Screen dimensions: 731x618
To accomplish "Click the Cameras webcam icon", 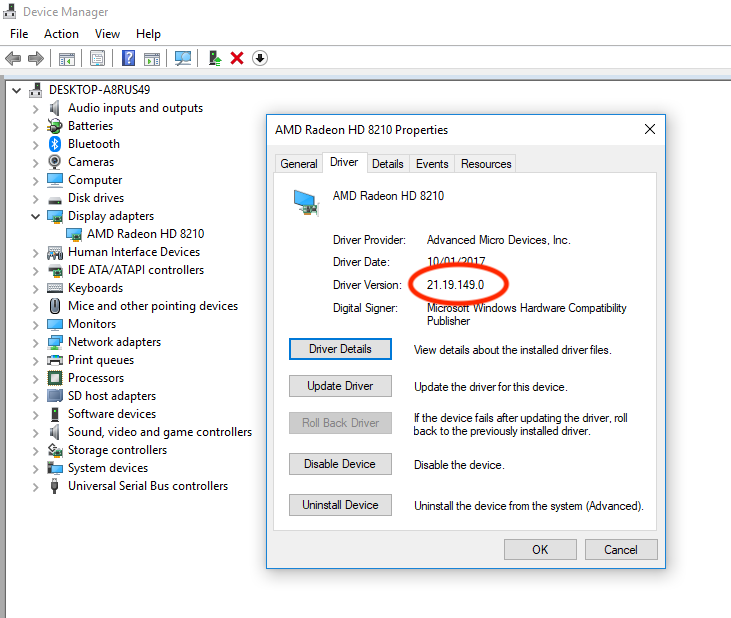I will (55, 162).
